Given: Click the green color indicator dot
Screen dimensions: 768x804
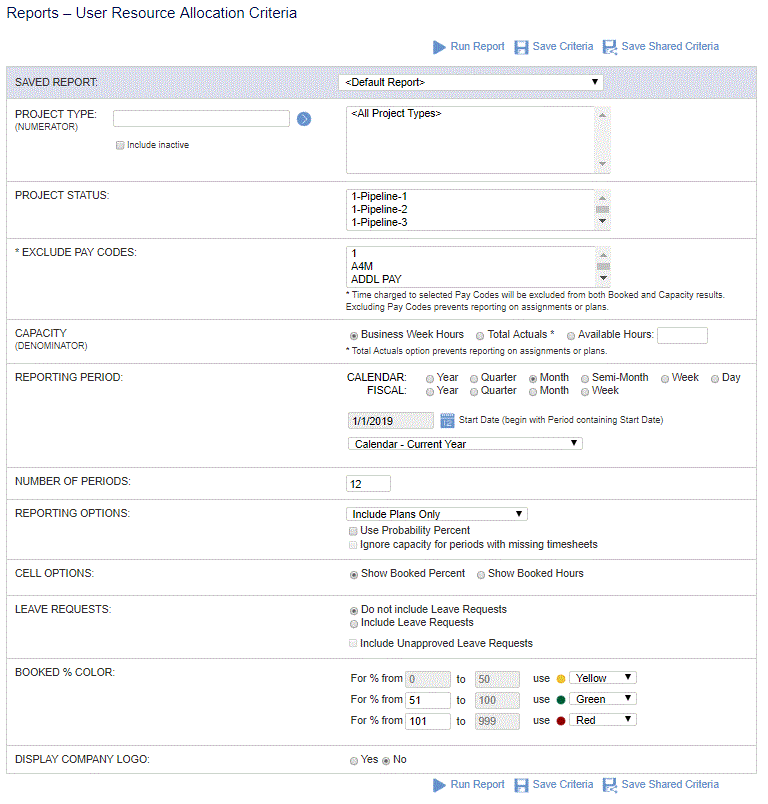Looking at the screenshot, I should click(561, 700).
